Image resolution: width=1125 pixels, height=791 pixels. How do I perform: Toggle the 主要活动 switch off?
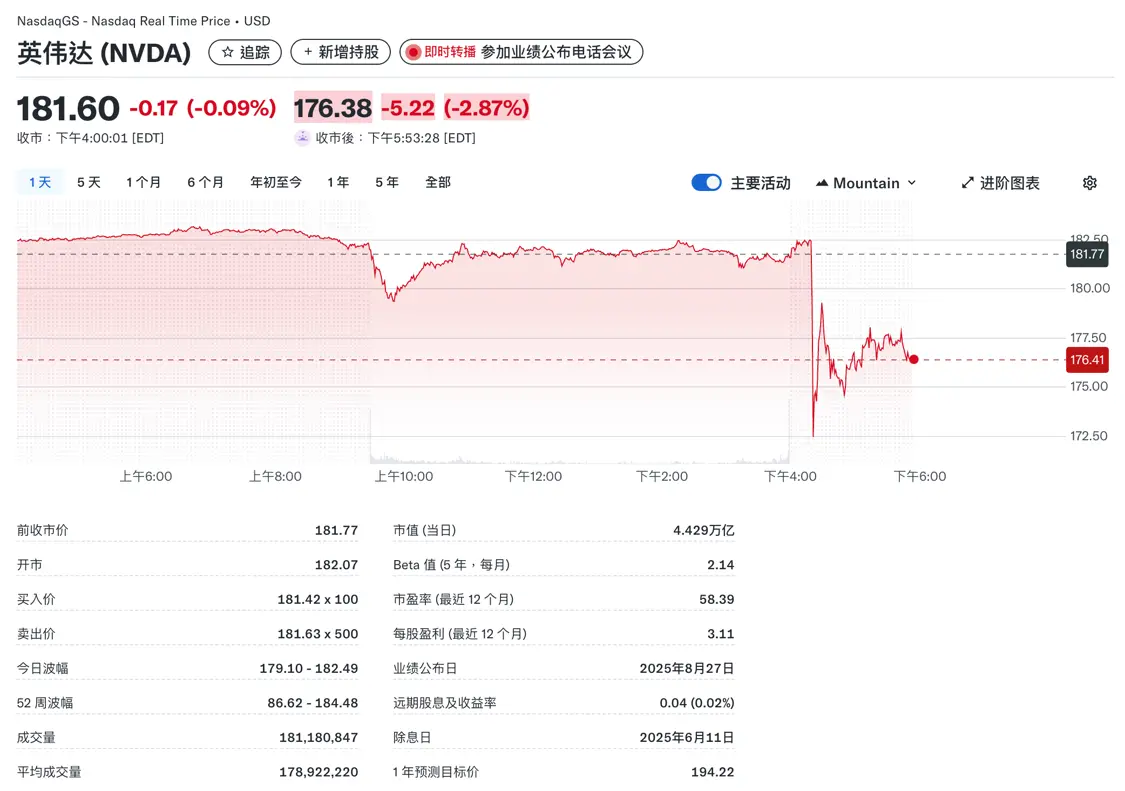click(x=706, y=182)
